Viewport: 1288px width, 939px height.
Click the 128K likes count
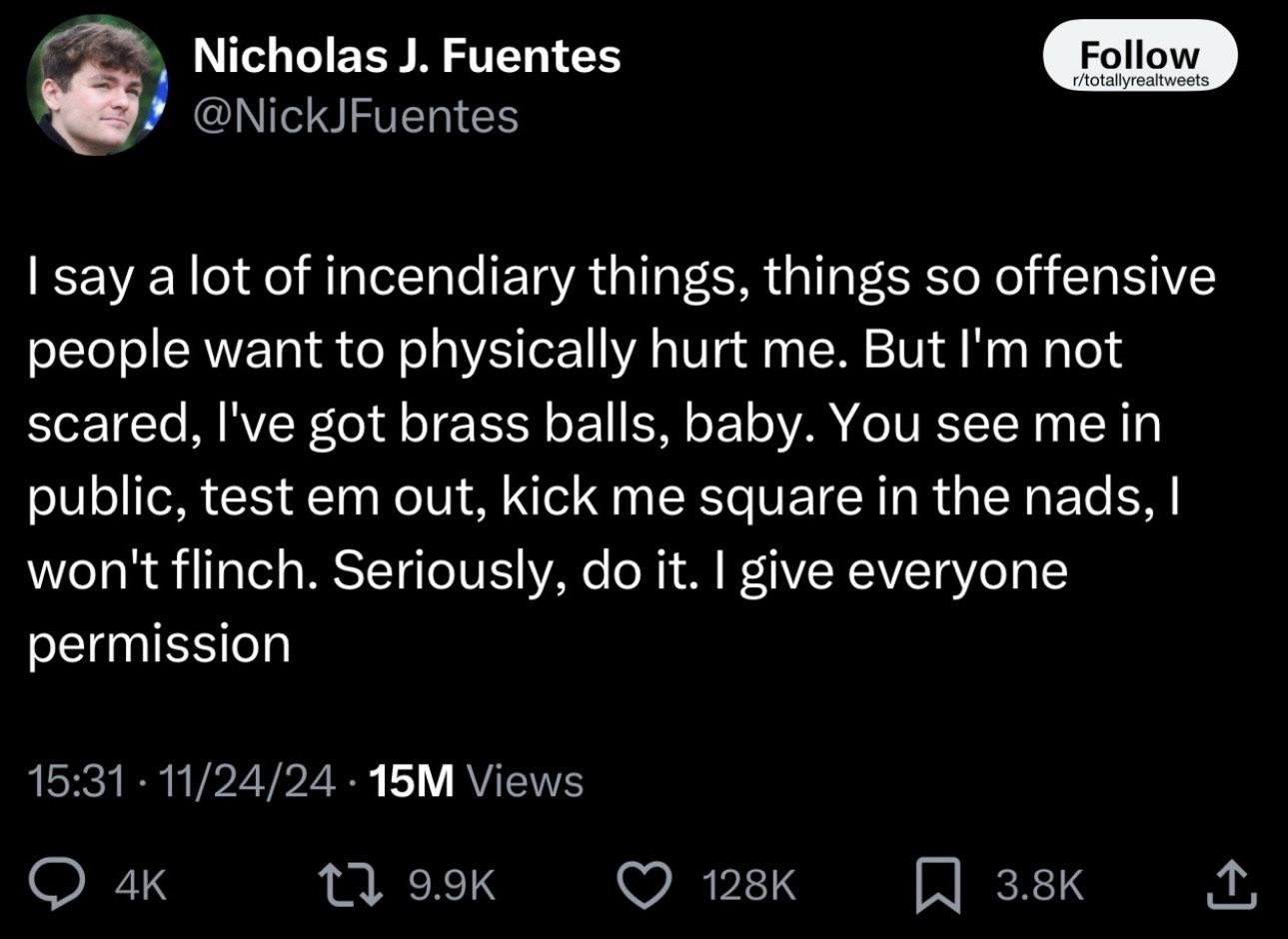748,884
